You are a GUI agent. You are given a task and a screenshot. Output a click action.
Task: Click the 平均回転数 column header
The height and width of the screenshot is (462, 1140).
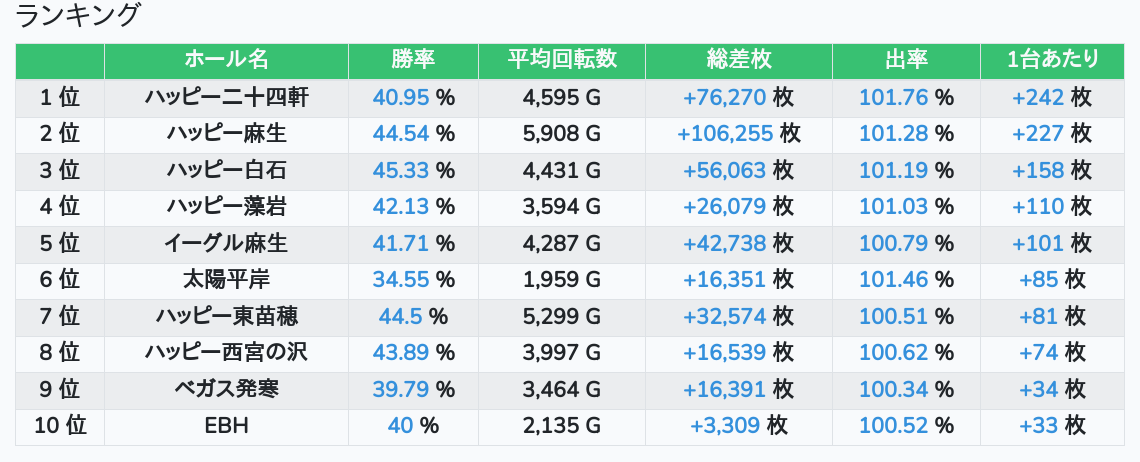coord(562,60)
